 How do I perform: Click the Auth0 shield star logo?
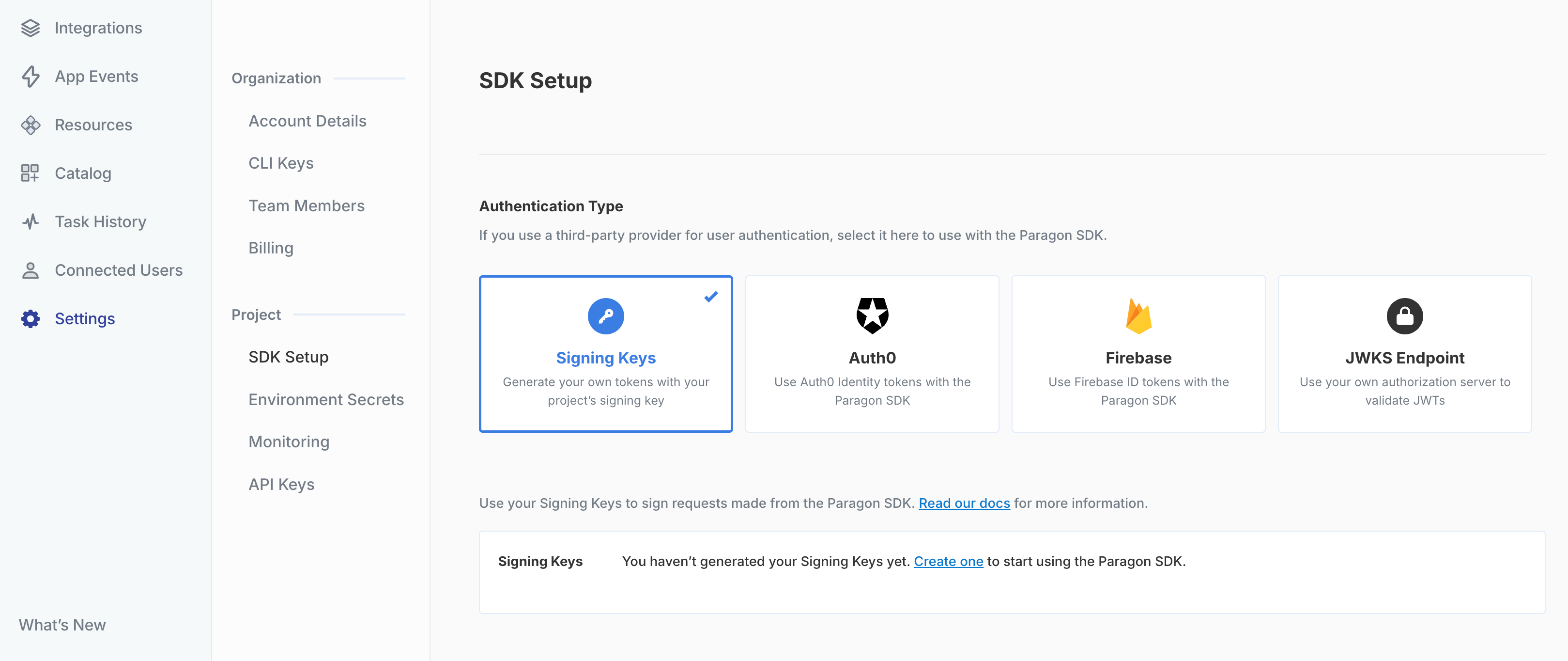pos(872,315)
